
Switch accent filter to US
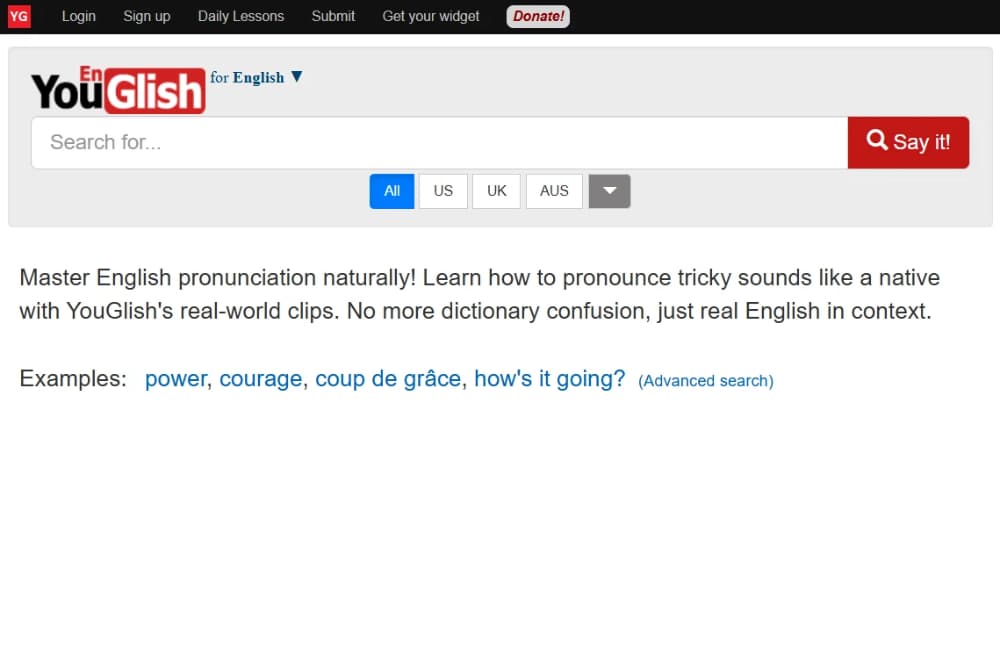tap(443, 191)
